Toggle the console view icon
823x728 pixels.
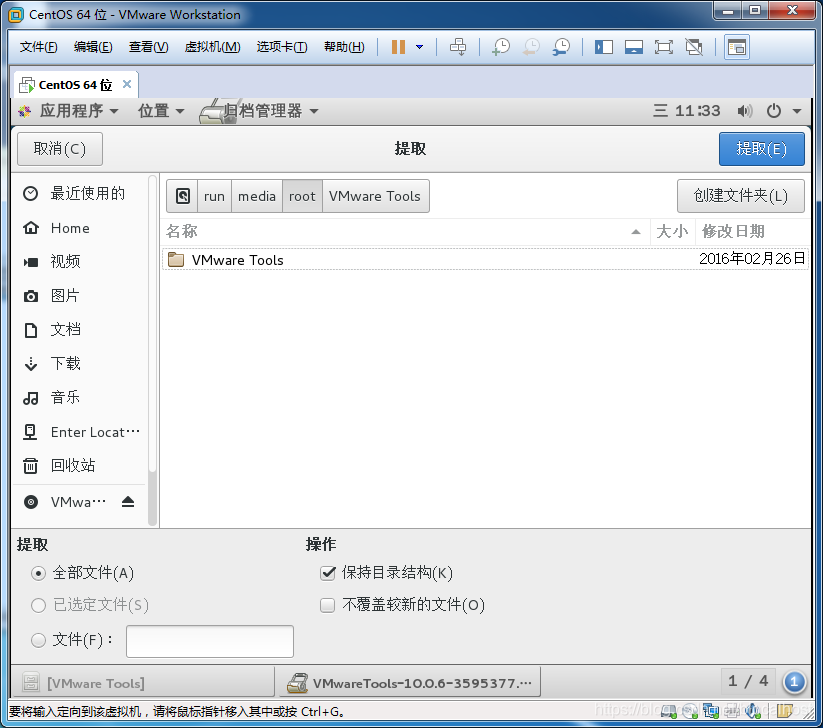[736, 47]
